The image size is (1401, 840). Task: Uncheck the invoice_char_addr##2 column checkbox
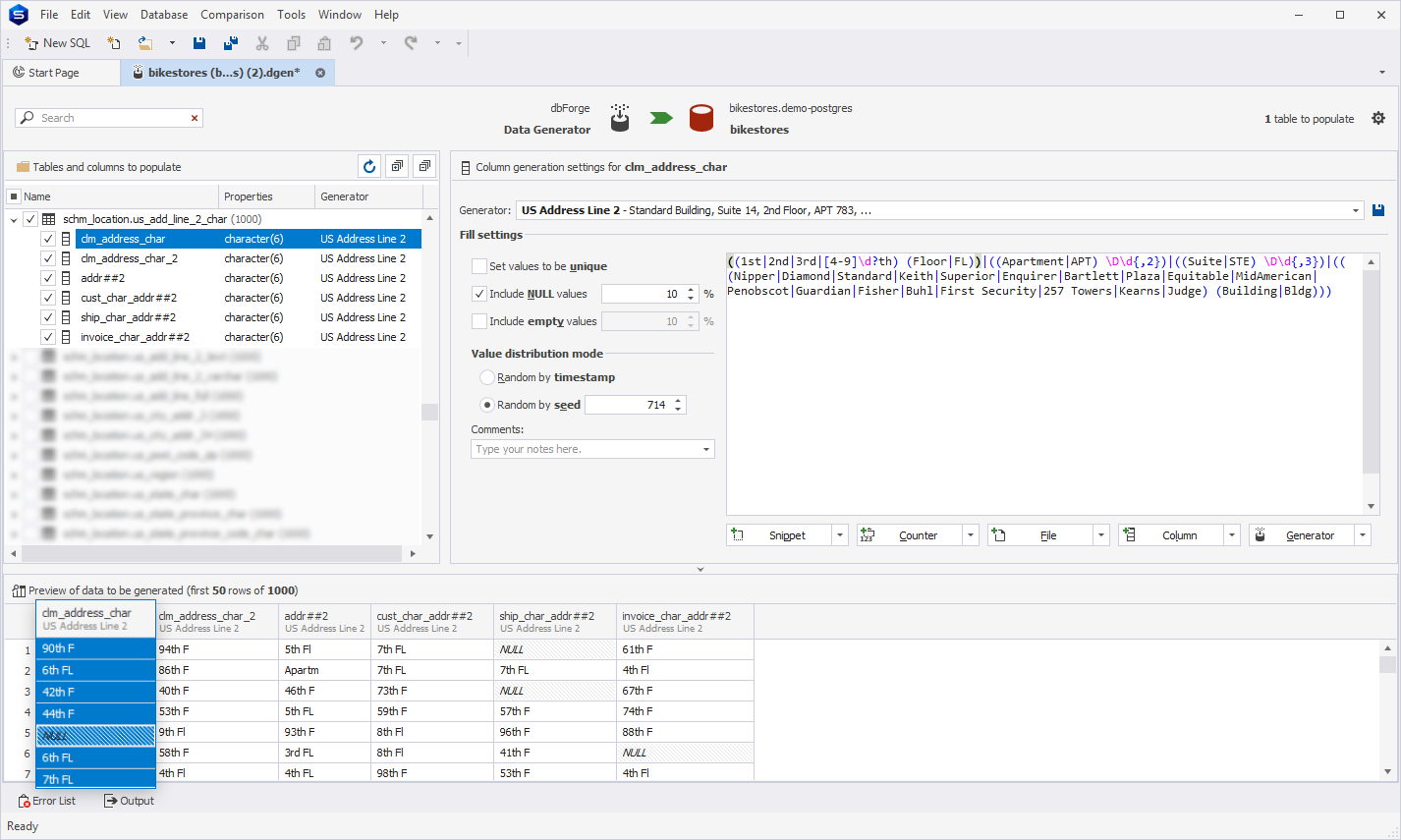click(47, 337)
